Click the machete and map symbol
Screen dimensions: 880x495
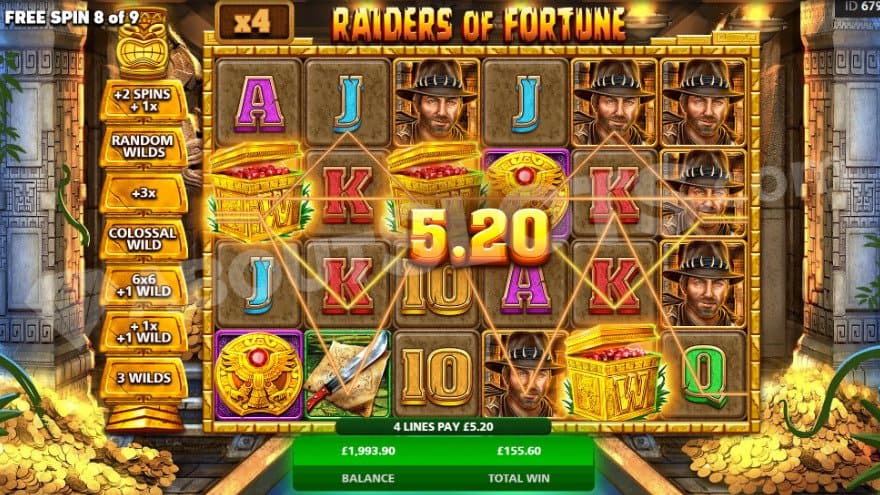pyautogui.click(x=347, y=375)
